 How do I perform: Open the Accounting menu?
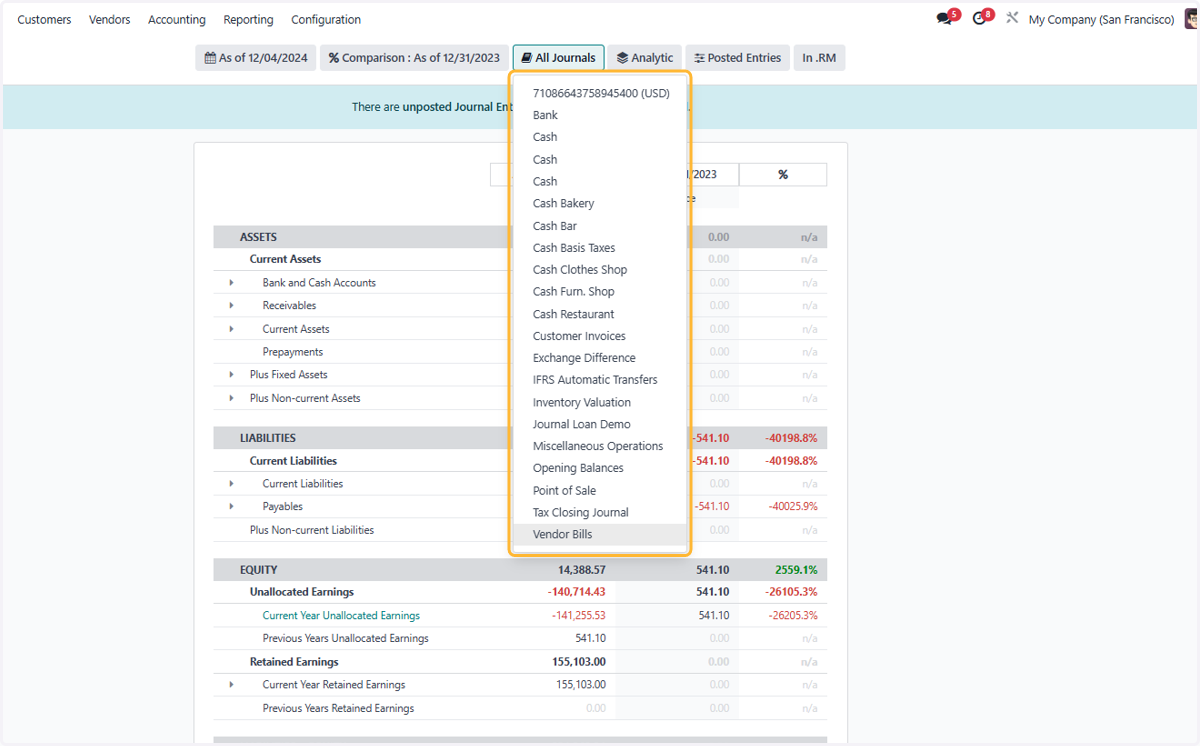click(177, 20)
